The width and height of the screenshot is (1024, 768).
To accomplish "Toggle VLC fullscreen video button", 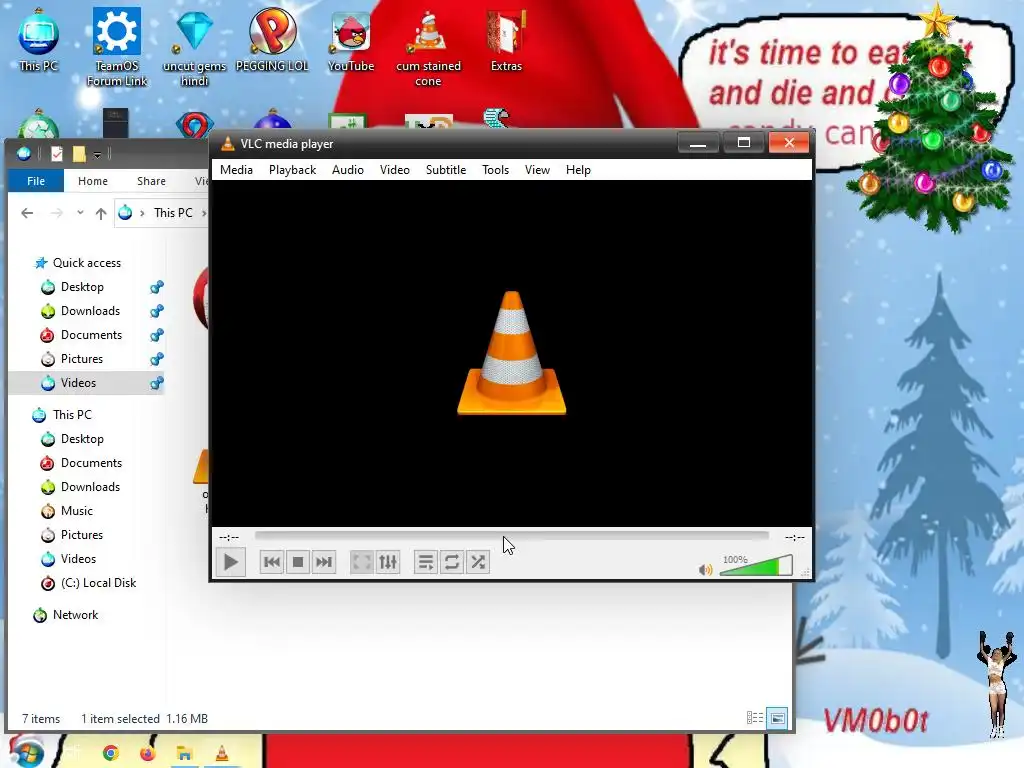I will [x=362, y=562].
